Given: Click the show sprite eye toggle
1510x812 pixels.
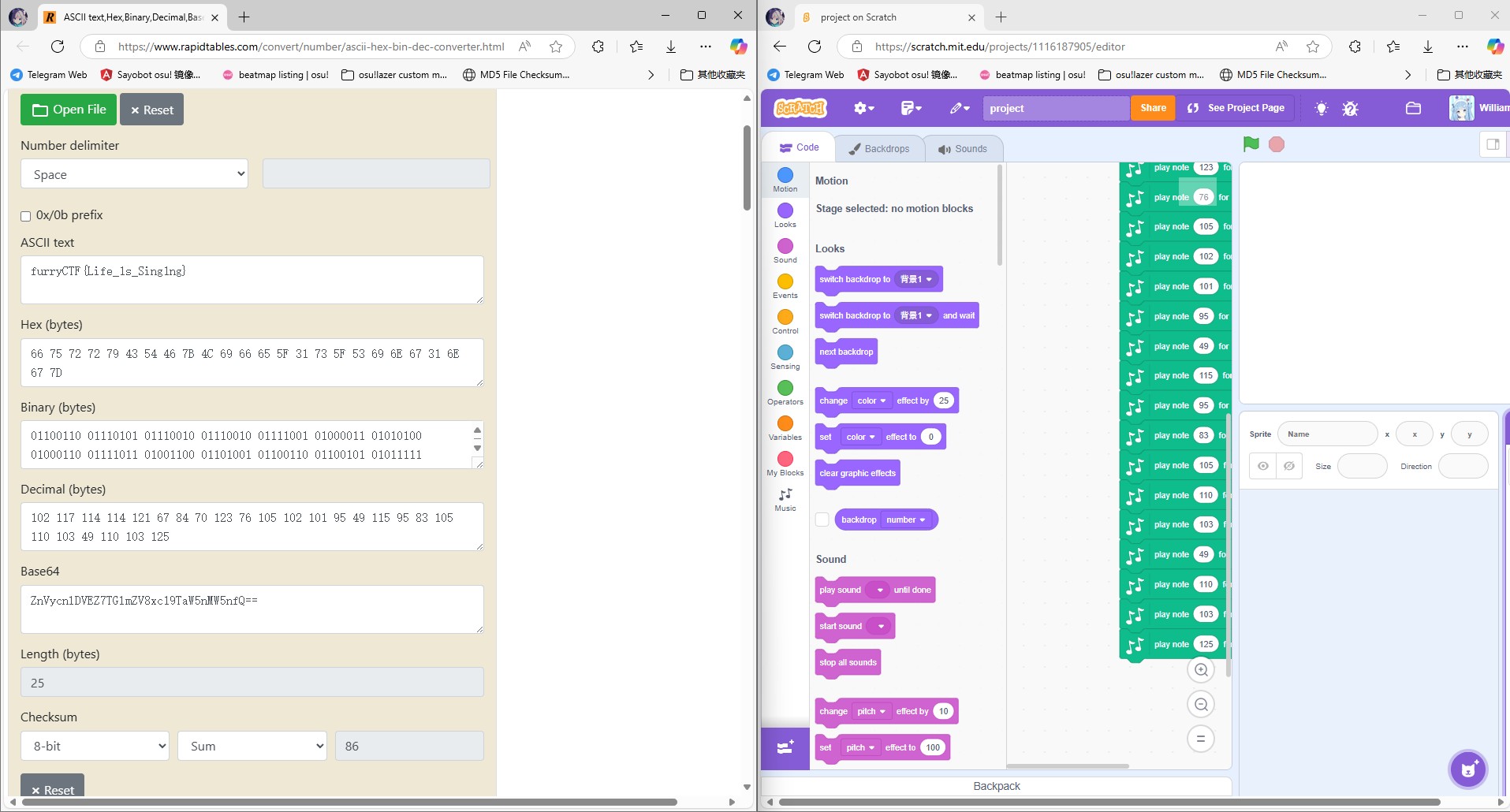Looking at the screenshot, I should tap(1263, 466).
